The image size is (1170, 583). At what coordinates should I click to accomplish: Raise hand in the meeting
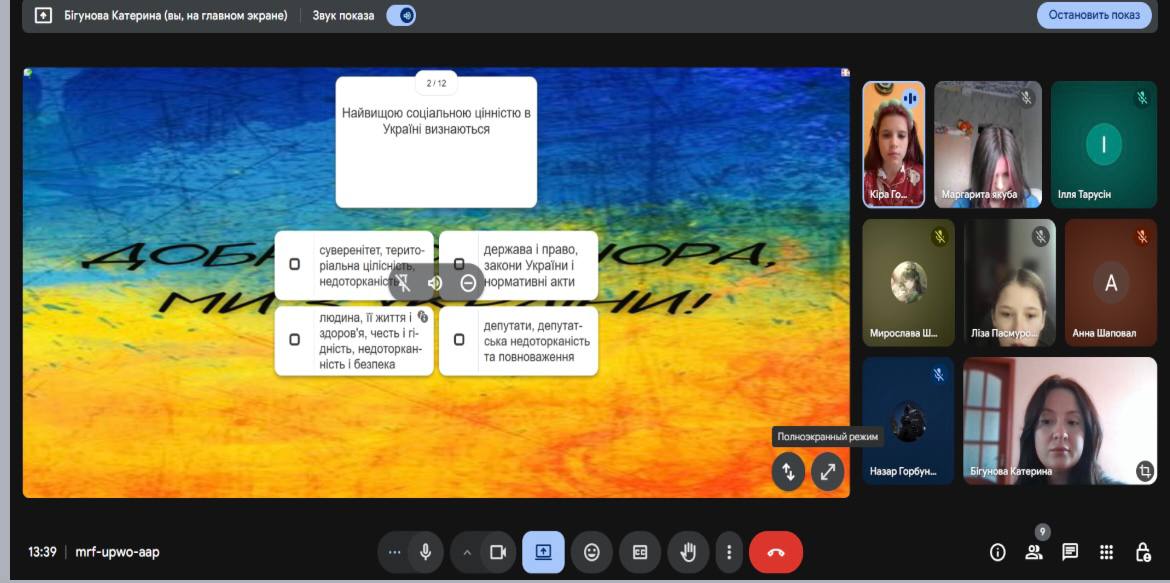(688, 552)
